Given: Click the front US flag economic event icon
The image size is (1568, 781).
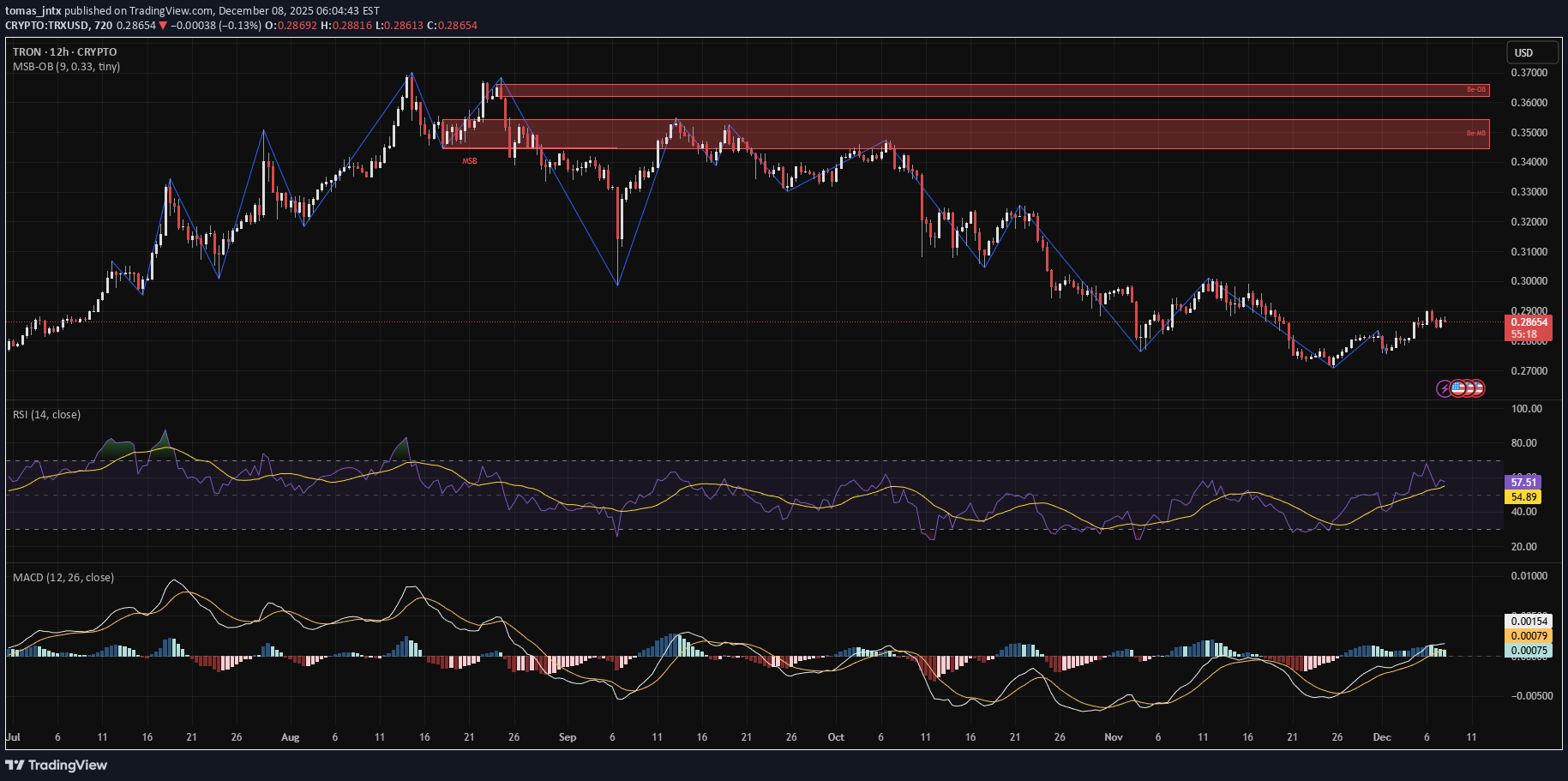Looking at the screenshot, I should tap(1458, 388).
